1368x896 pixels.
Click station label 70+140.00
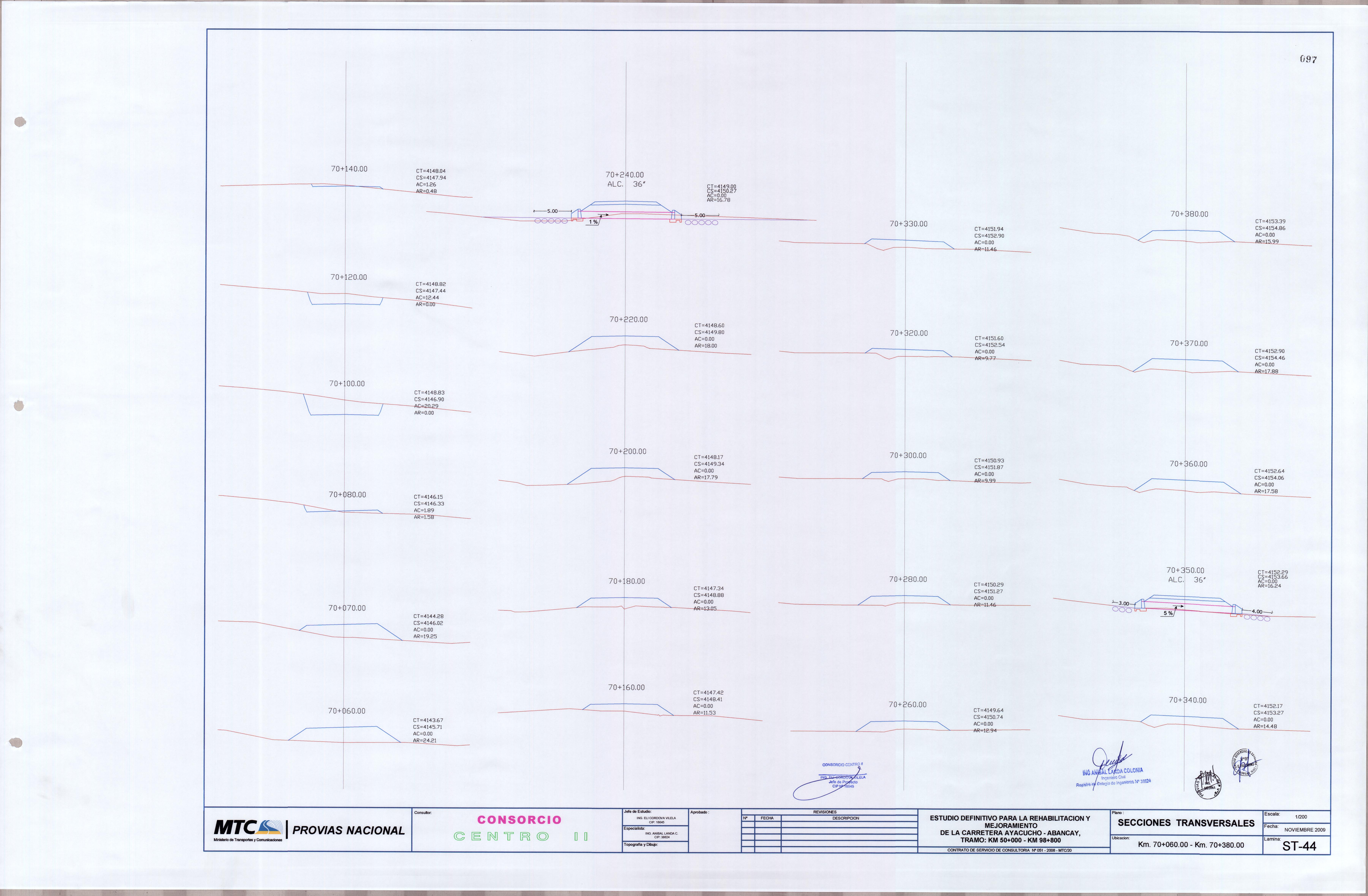pyautogui.click(x=349, y=169)
